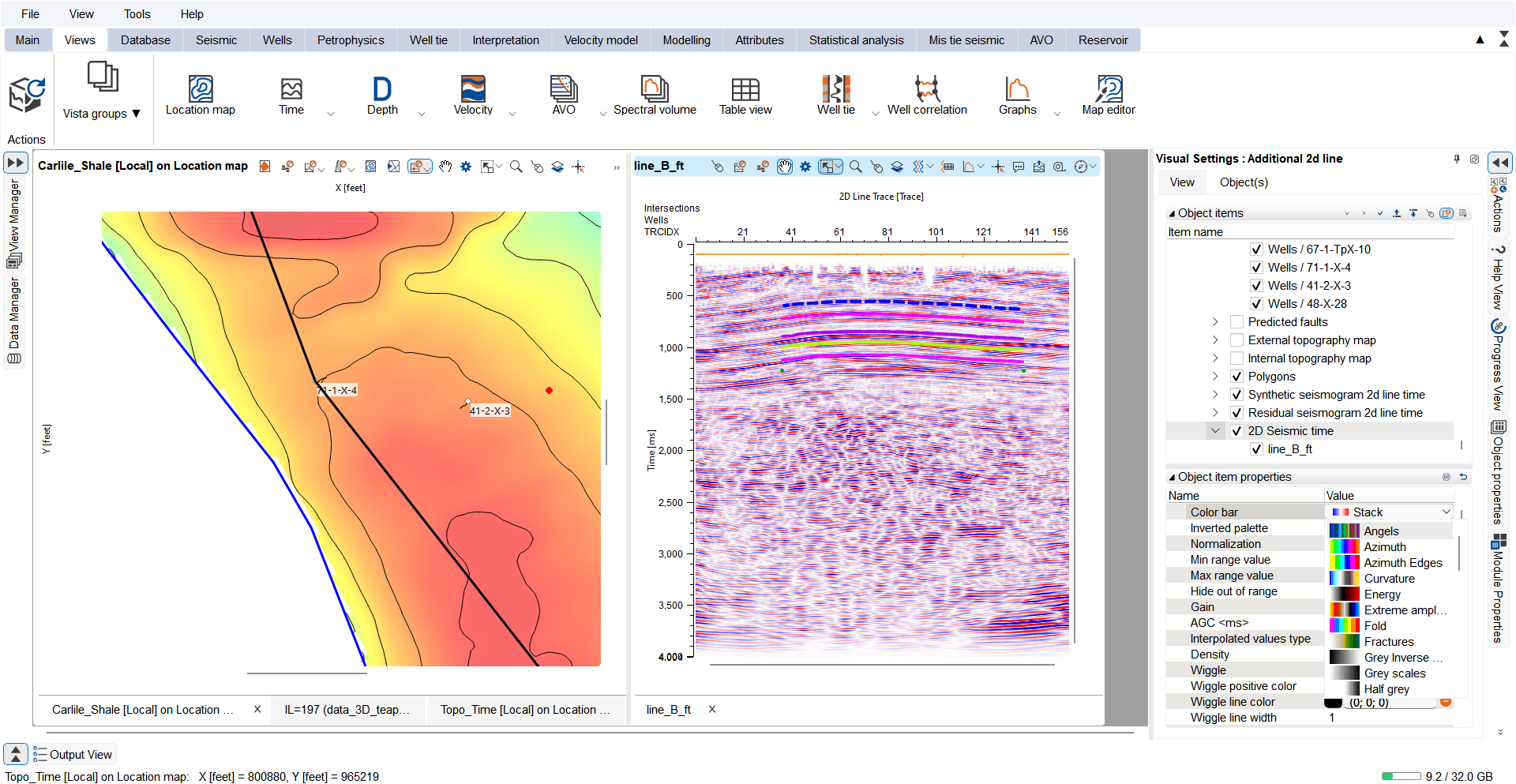Open the Data Manager side panel
Screen dimensions: 1516x784
(x=14, y=320)
